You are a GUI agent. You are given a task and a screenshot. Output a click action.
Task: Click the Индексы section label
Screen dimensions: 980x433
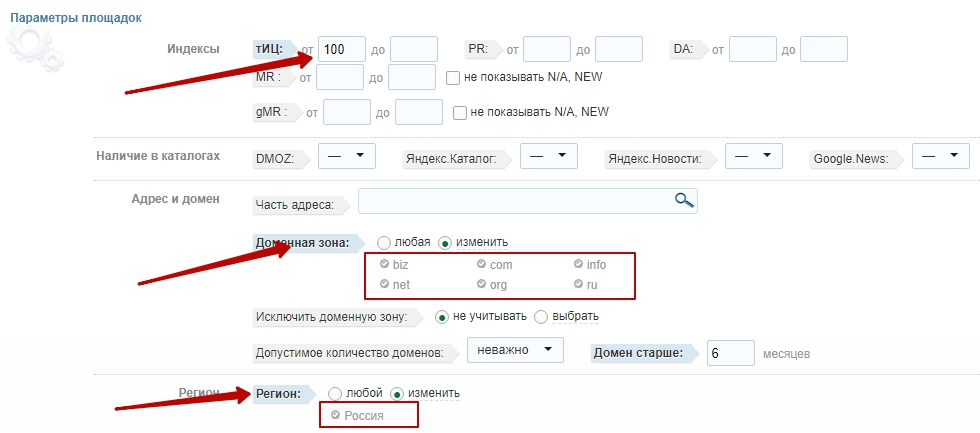click(x=193, y=49)
